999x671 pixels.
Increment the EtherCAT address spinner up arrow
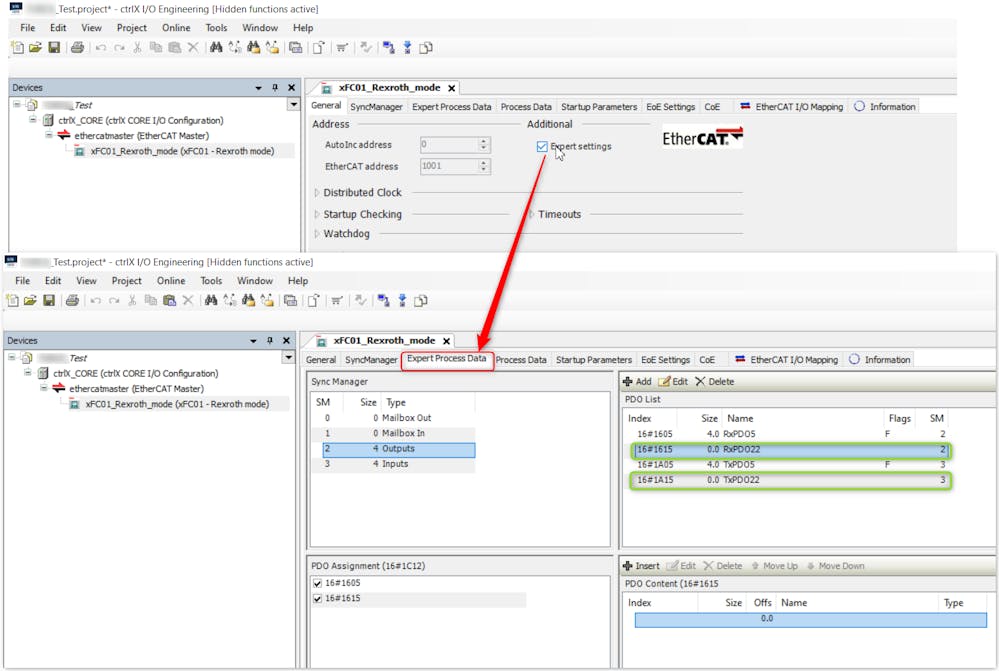click(484, 163)
